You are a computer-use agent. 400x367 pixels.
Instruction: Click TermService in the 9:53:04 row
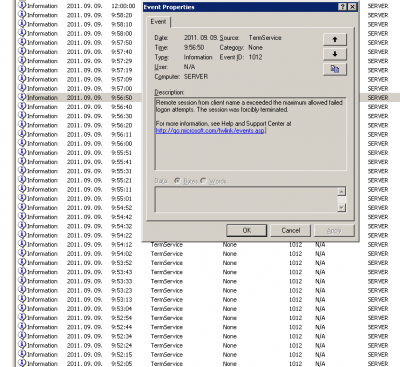(x=167, y=309)
